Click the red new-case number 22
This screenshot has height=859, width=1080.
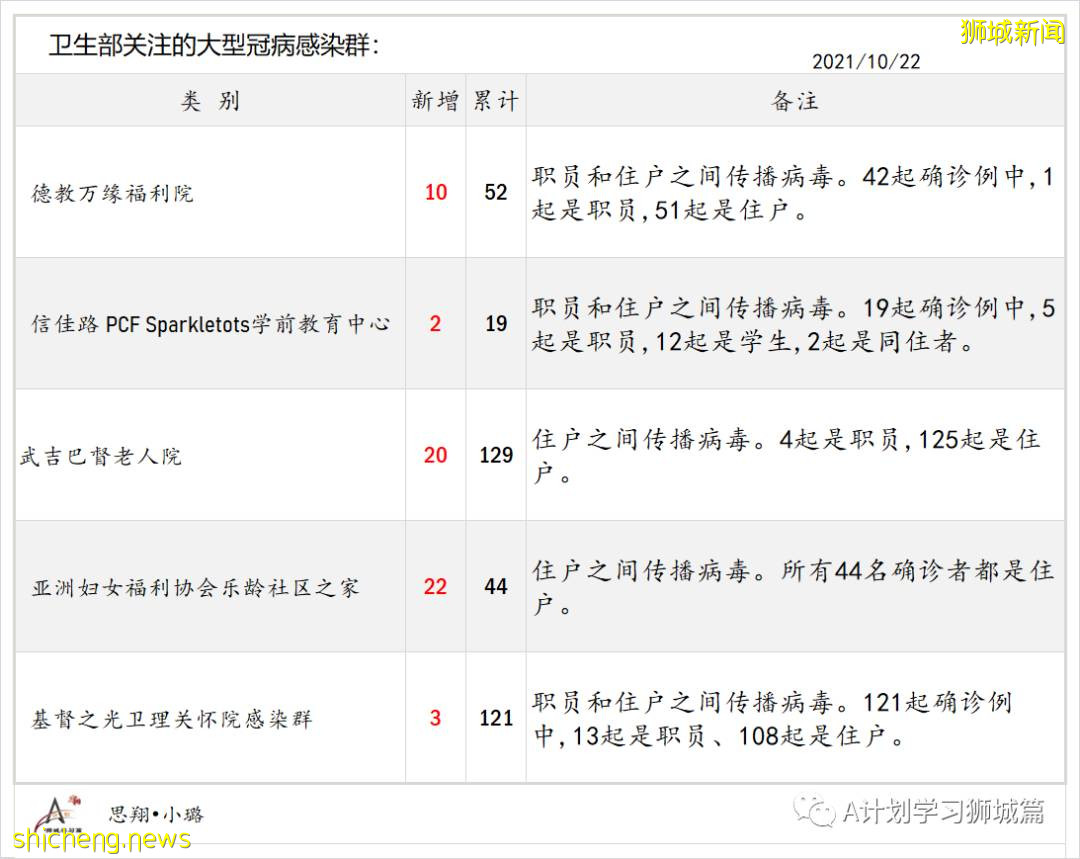tap(434, 587)
